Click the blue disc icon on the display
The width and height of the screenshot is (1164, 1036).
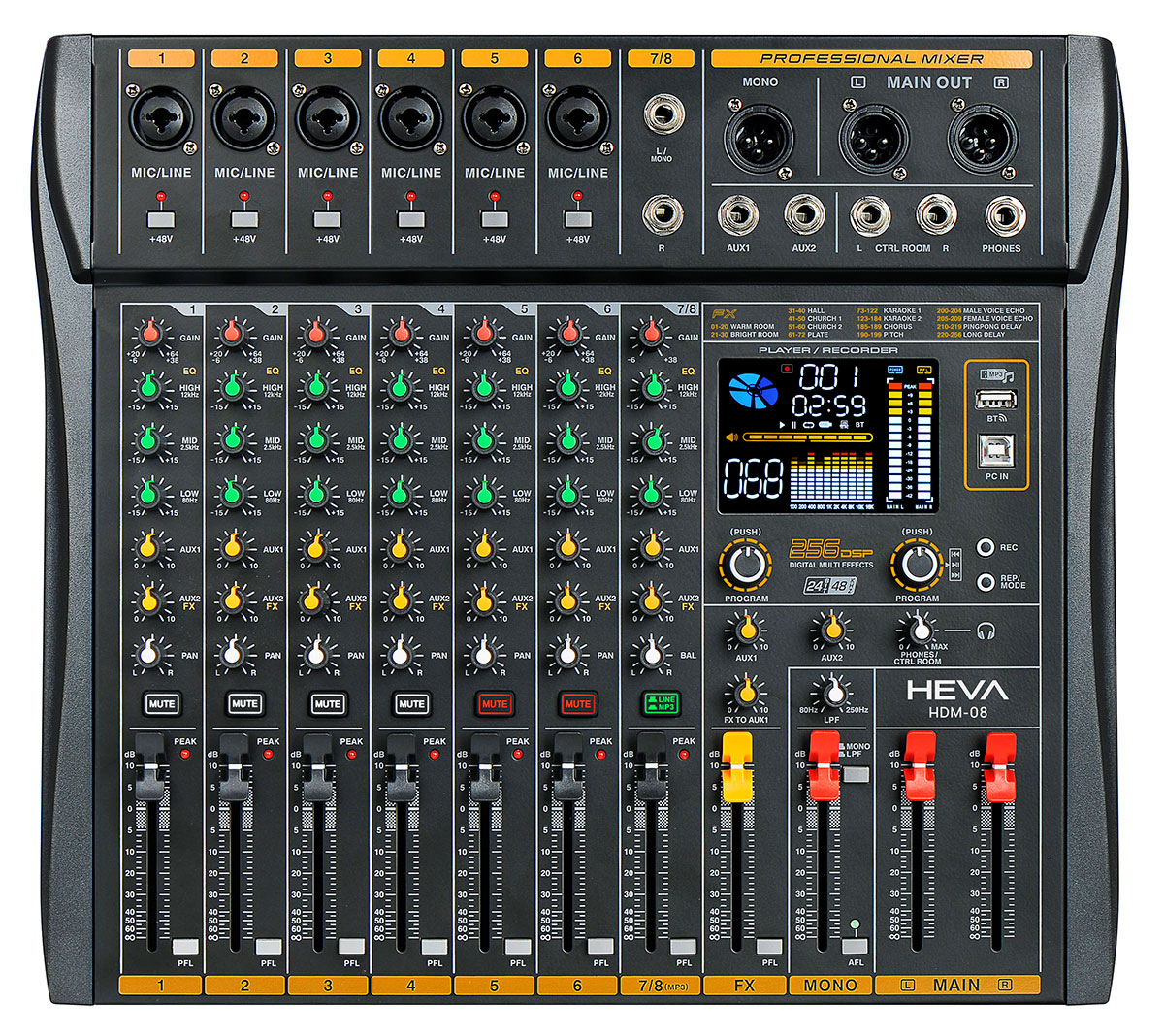coord(753,392)
